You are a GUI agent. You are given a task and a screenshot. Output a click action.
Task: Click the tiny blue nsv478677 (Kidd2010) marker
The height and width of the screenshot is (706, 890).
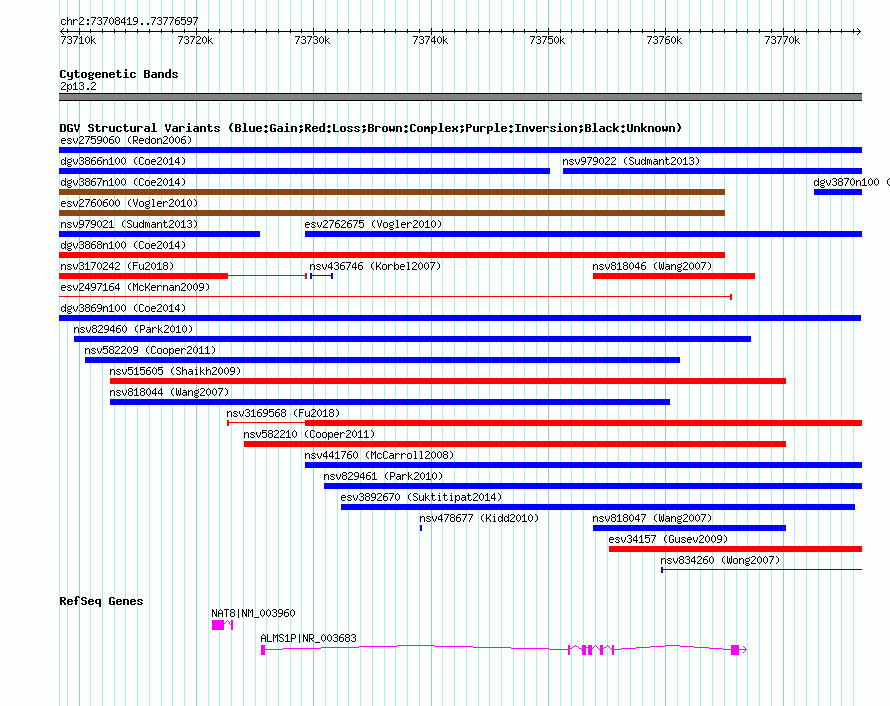pyautogui.click(x=421, y=528)
